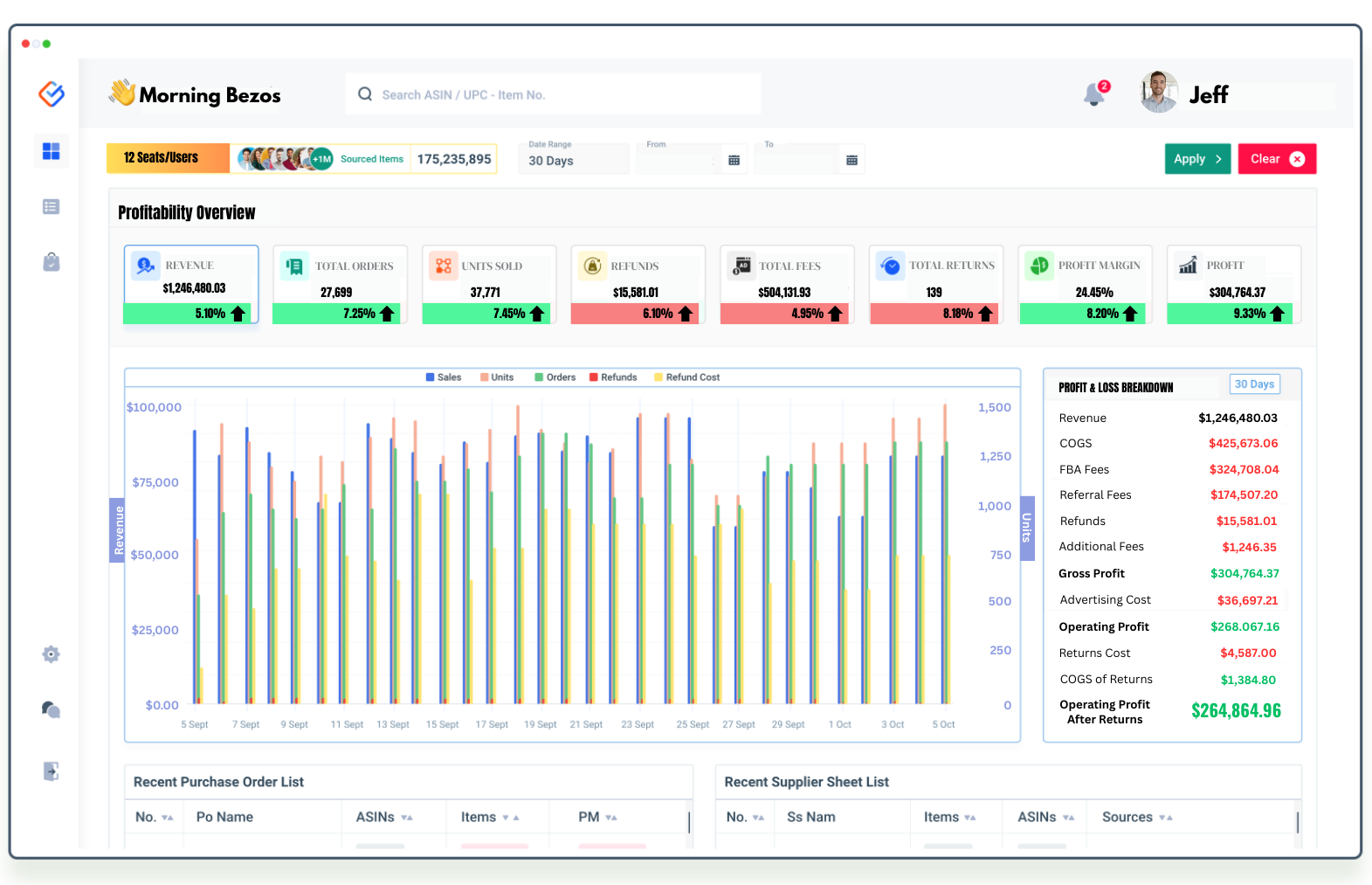Click the Clear button X icon
This screenshot has width=1372, height=885.
click(x=1298, y=159)
